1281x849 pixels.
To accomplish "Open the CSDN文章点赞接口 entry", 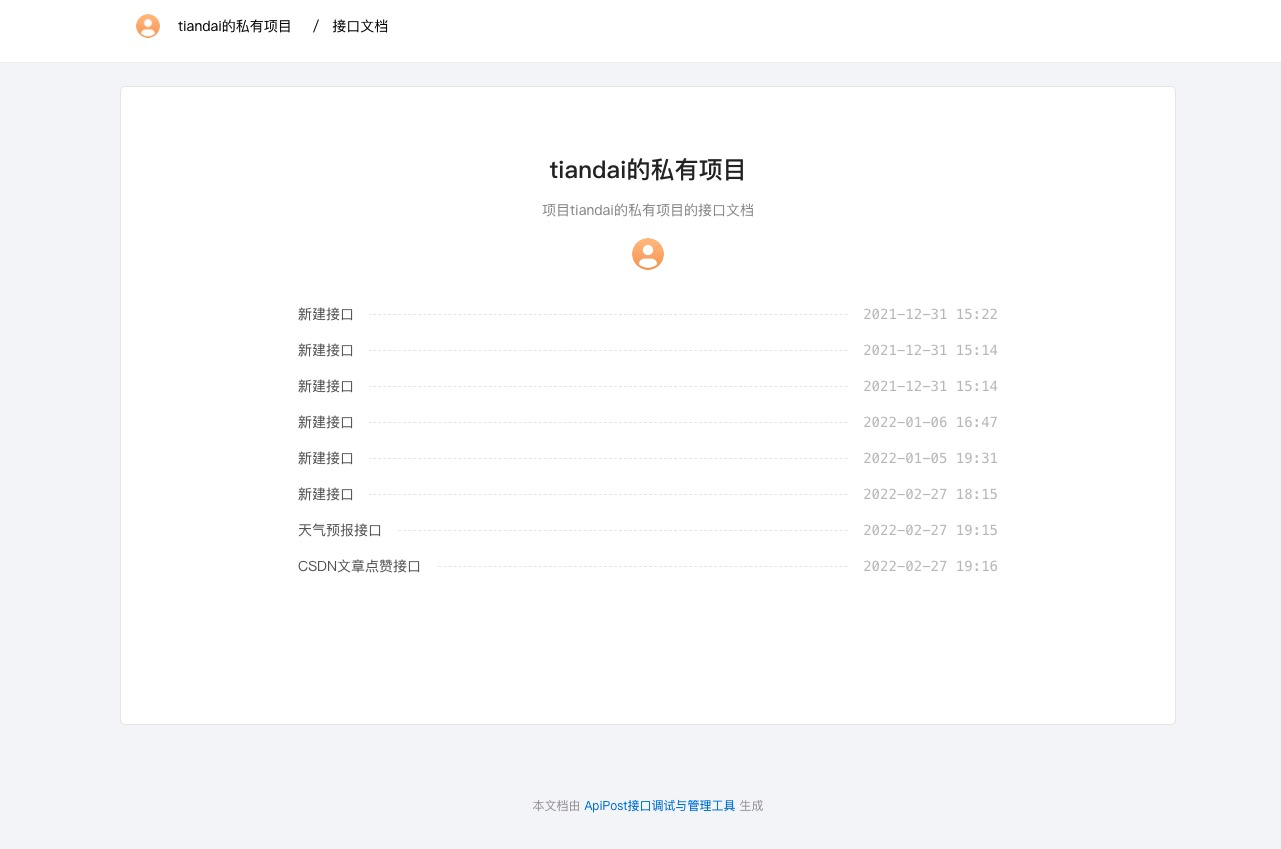I will click(359, 566).
